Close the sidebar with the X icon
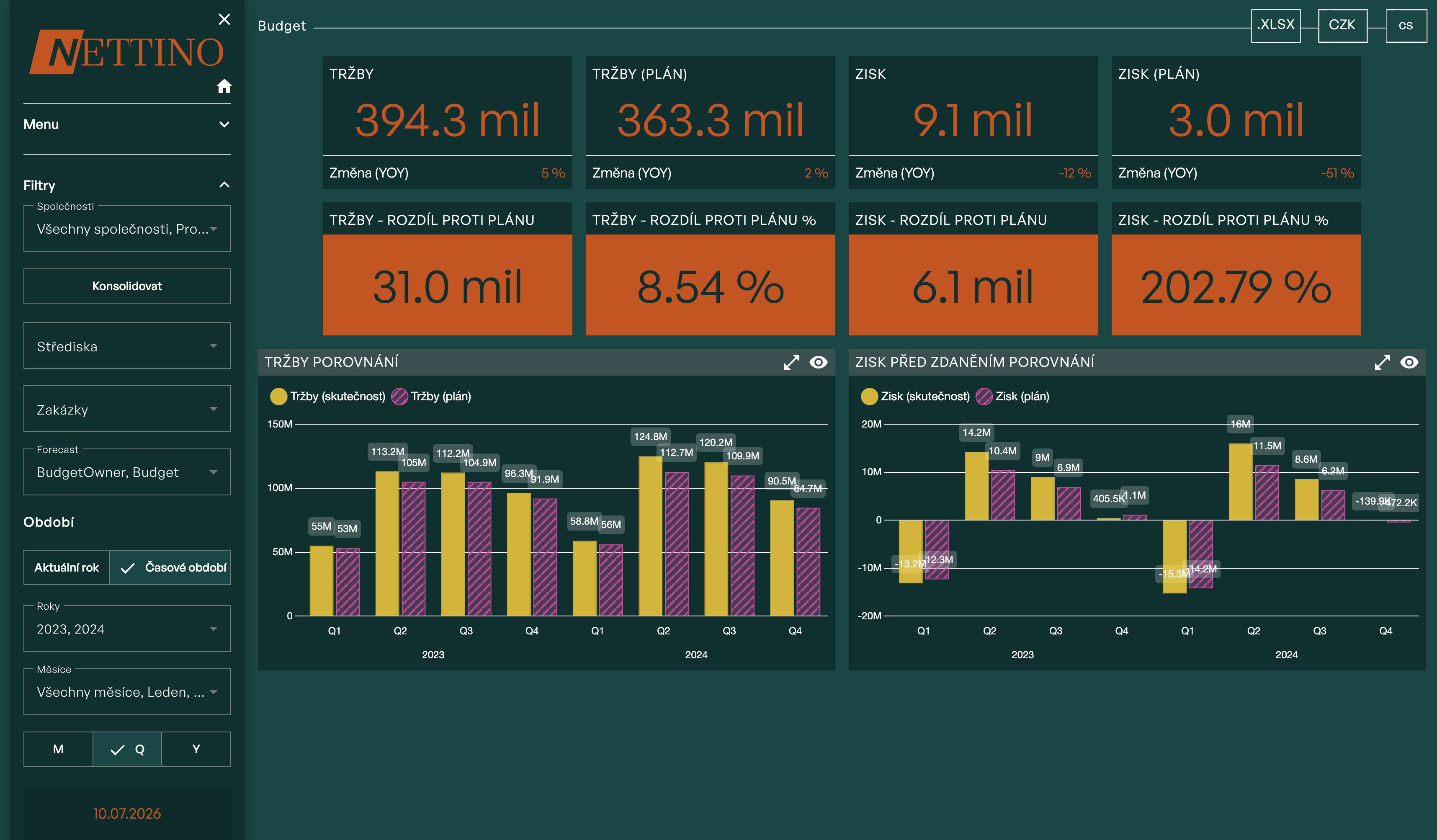 click(x=224, y=19)
